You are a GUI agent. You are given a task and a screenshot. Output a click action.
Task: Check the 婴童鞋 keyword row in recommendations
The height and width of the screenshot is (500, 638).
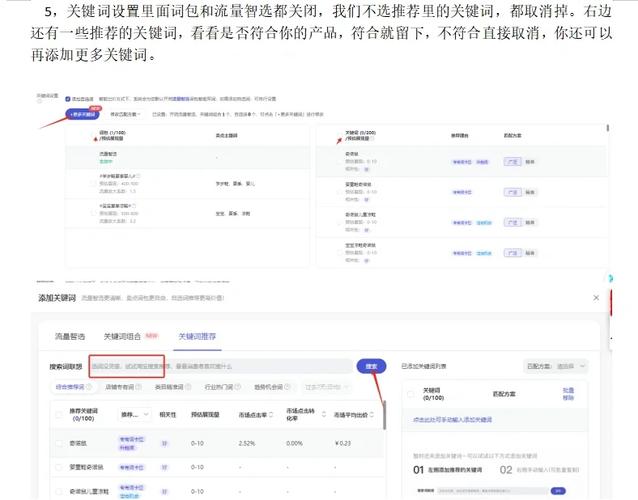(x=59, y=467)
